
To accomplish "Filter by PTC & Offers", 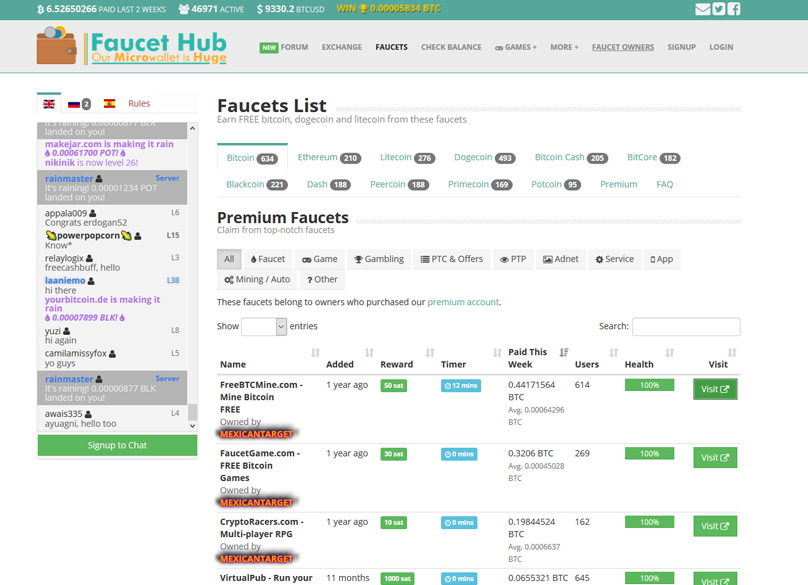I will pos(451,259).
